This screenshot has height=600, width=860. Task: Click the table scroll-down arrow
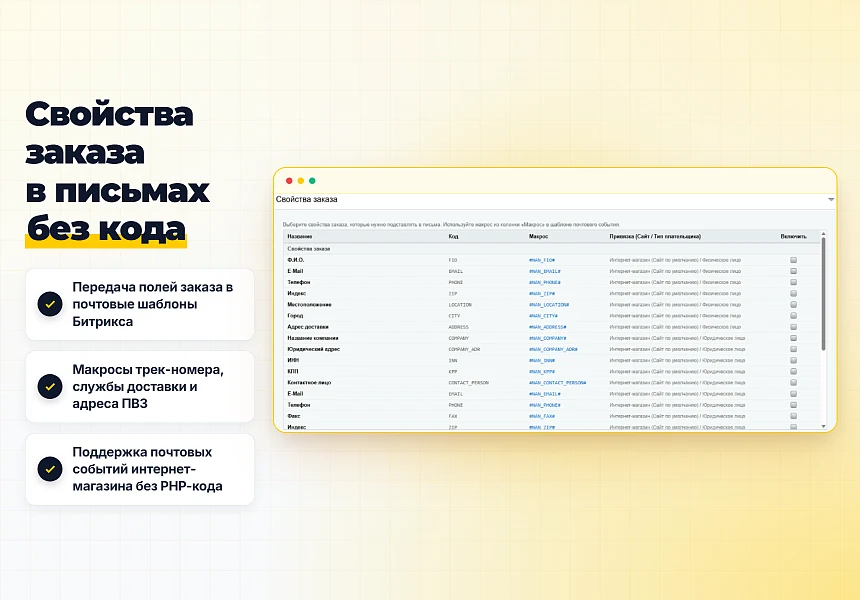(x=823, y=426)
